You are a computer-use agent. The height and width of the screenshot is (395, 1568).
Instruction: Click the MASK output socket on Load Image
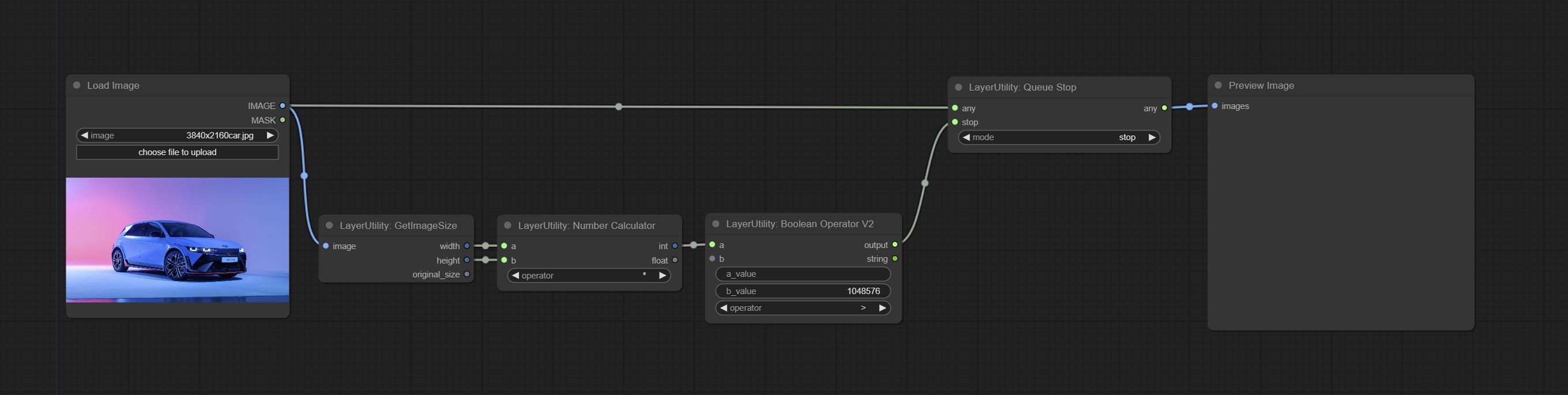tap(283, 120)
